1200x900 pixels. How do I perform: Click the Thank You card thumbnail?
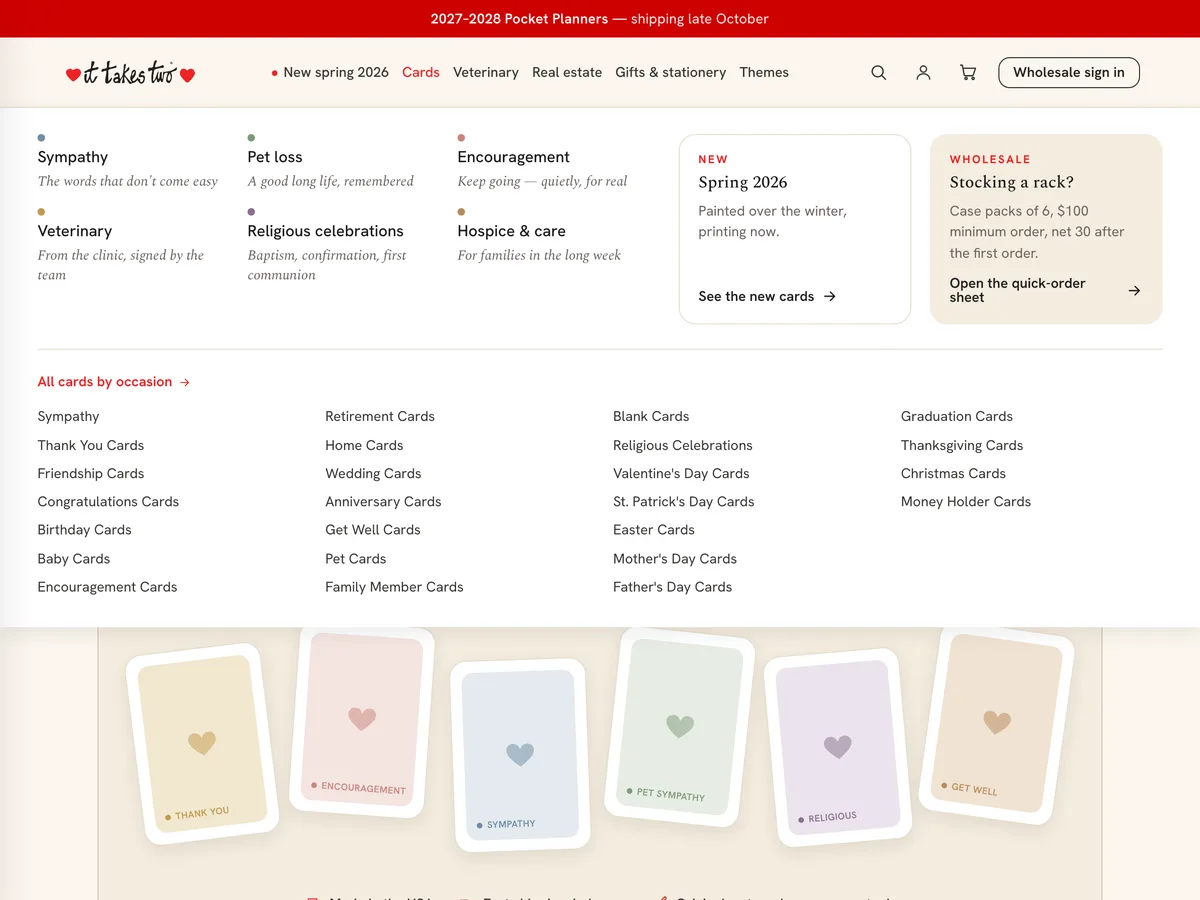pyautogui.click(x=202, y=743)
